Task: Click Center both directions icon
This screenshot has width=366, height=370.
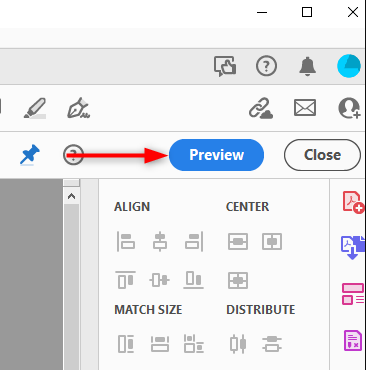Action: pyautogui.click(x=238, y=280)
